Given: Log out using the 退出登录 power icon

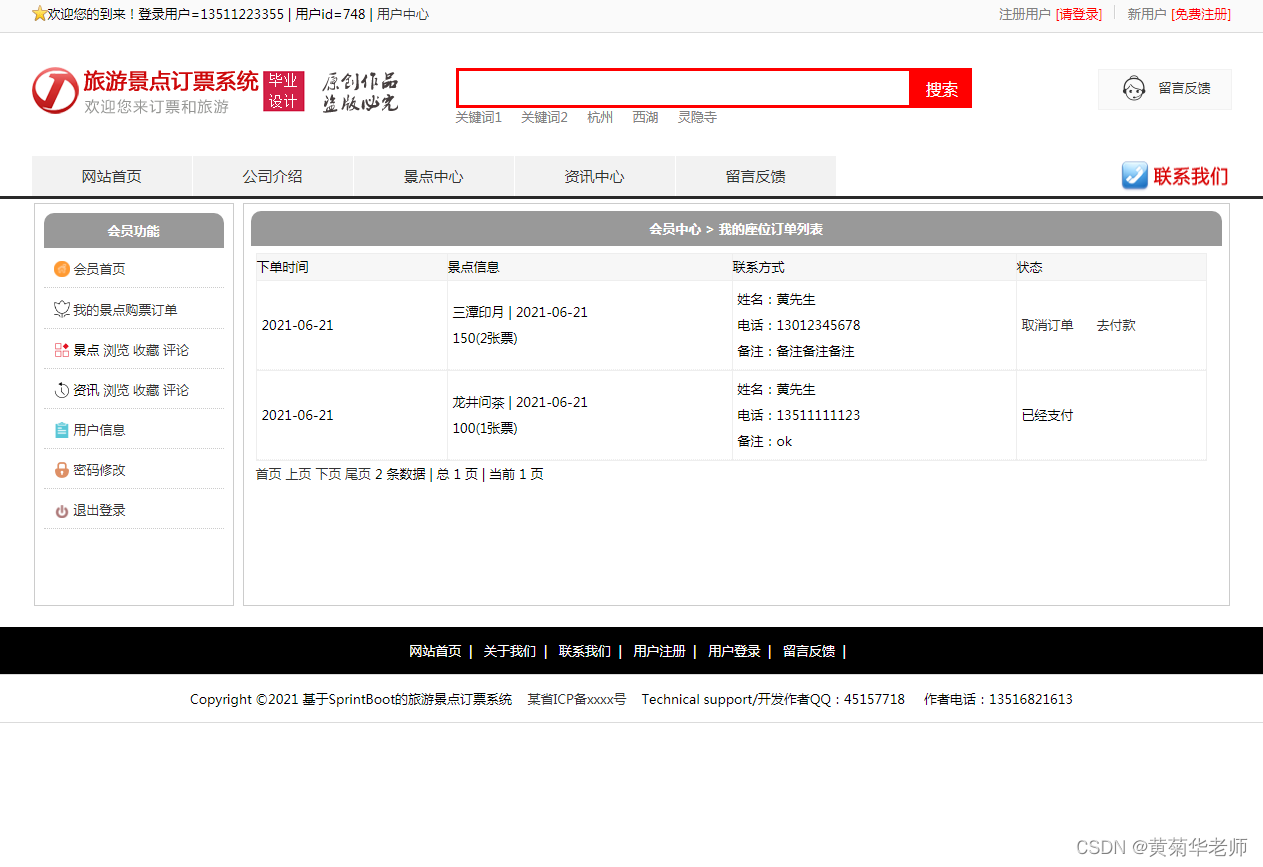Looking at the screenshot, I should (61, 509).
